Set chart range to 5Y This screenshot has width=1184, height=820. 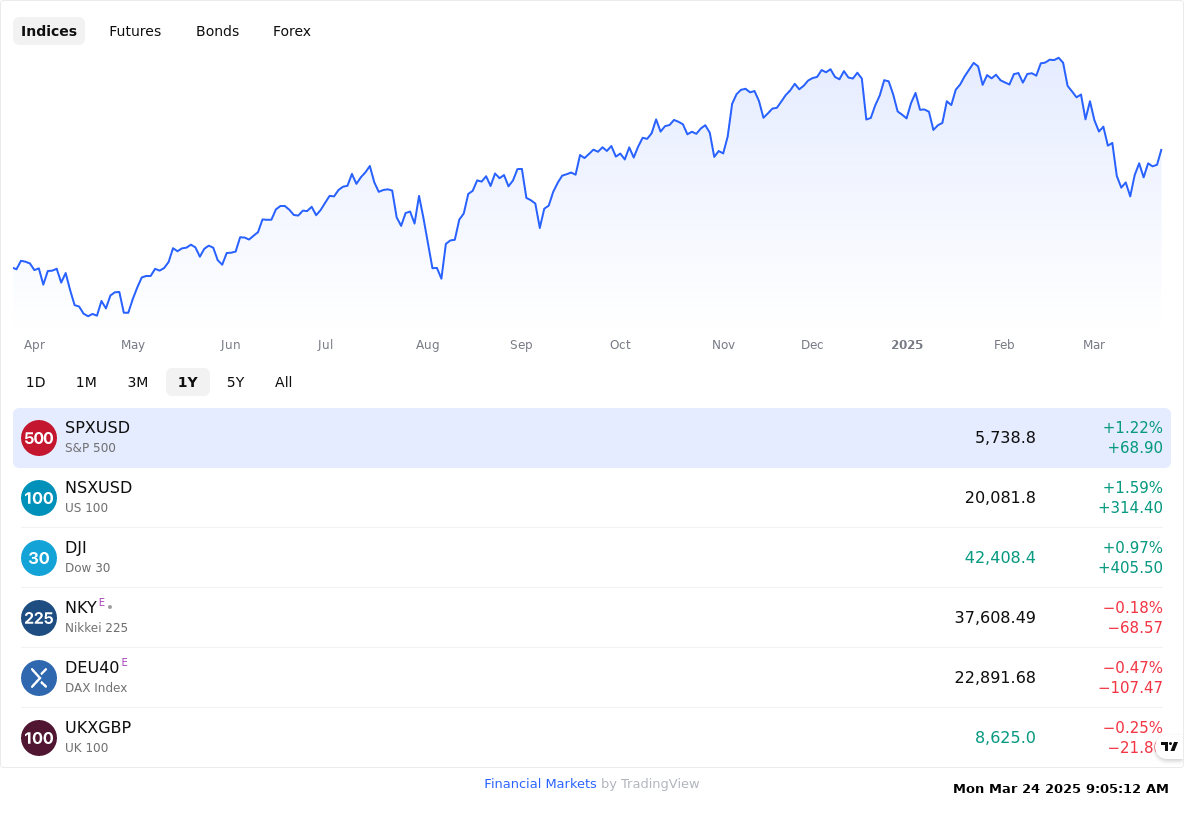pyautogui.click(x=236, y=382)
